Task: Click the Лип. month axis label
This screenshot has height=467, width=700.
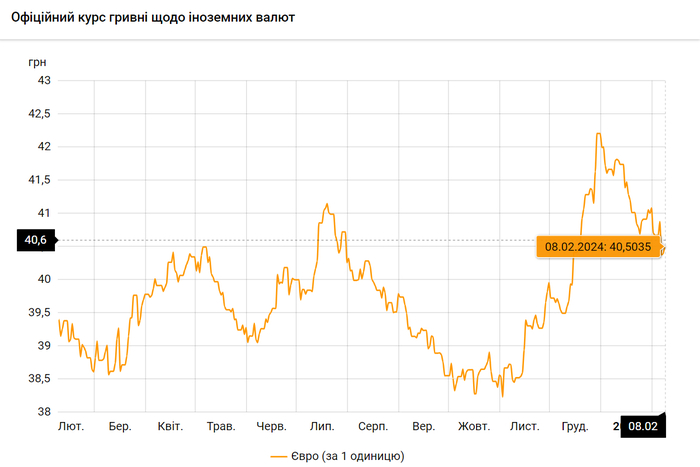Action: click(322, 427)
